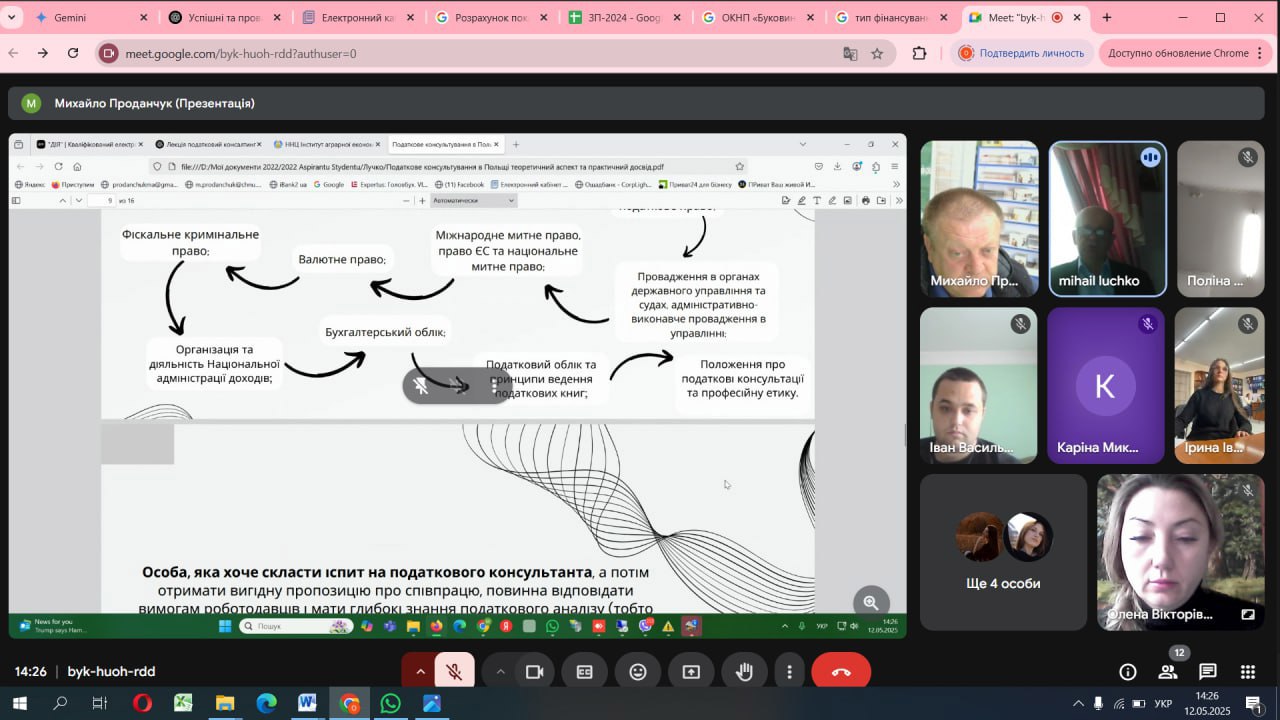Viewport: 1280px width, 720px height.
Task: Click the Подтвердить личность profile button
Action: (1021, 53)
